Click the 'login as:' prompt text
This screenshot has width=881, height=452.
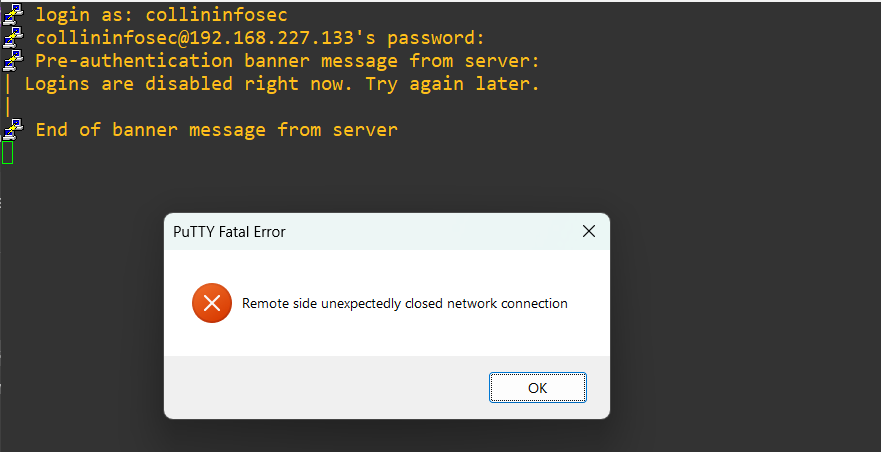coord(83,16)
